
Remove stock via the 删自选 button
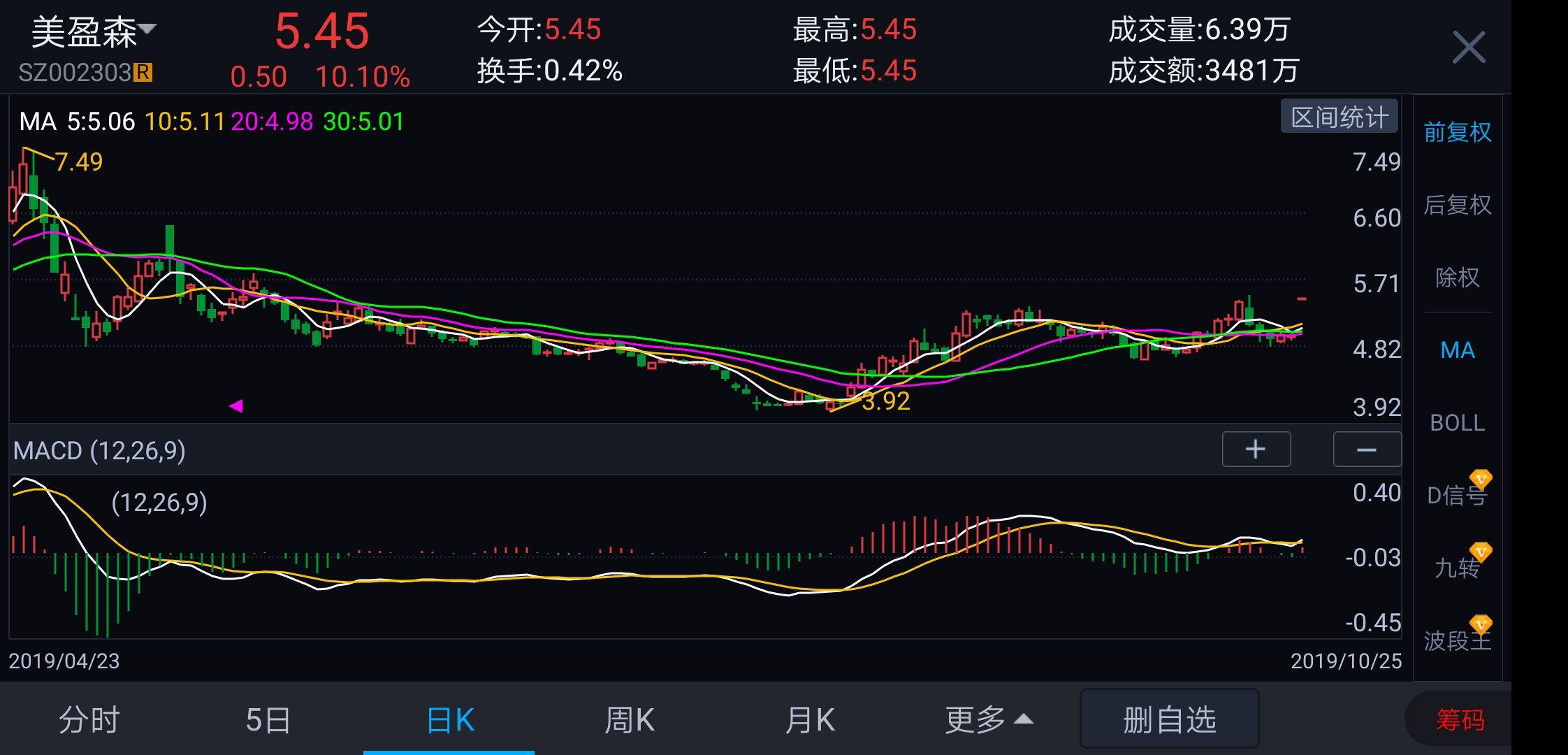[x=1168, y=719]
